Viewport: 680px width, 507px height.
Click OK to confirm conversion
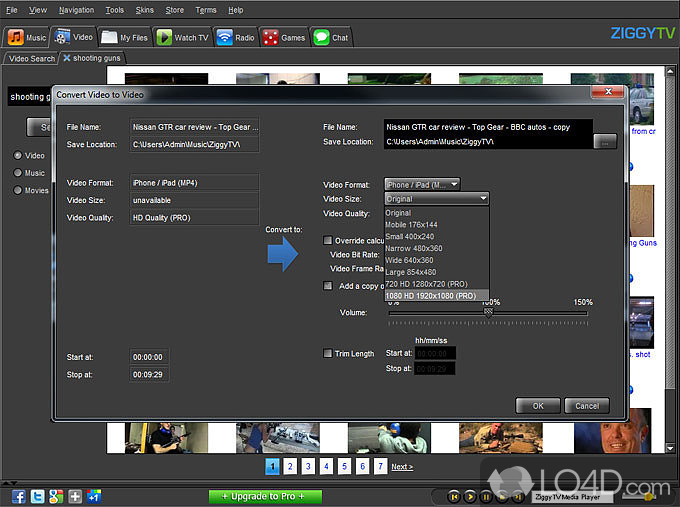pos(538,406)
